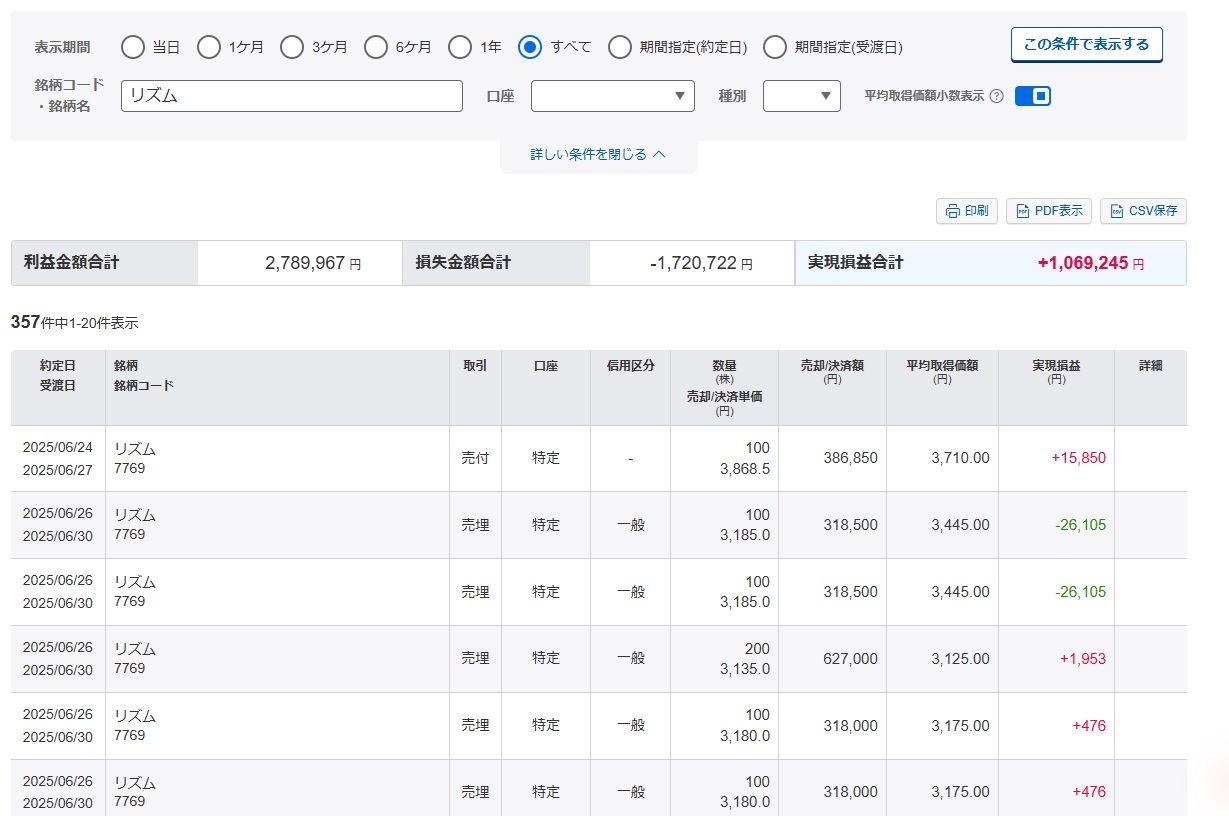
Task: Click the 銘柄コード input field containing リズム
Action: tap(291, 96)
